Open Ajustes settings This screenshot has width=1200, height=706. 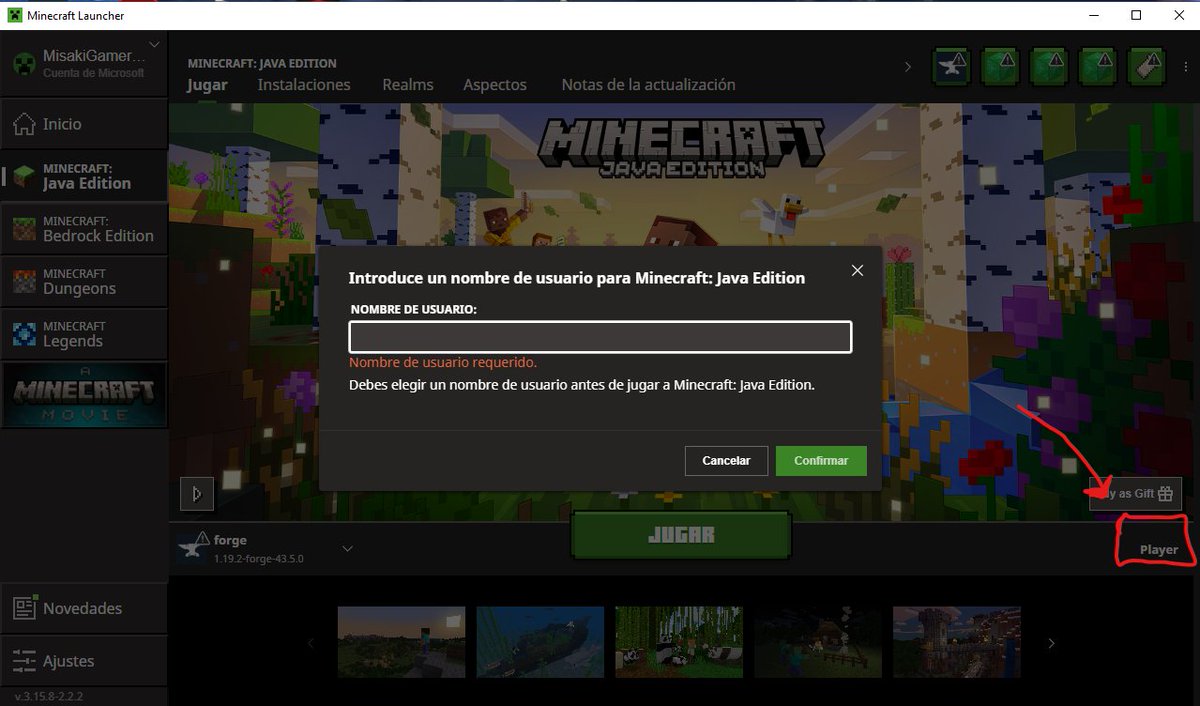(x=84, y=661)
